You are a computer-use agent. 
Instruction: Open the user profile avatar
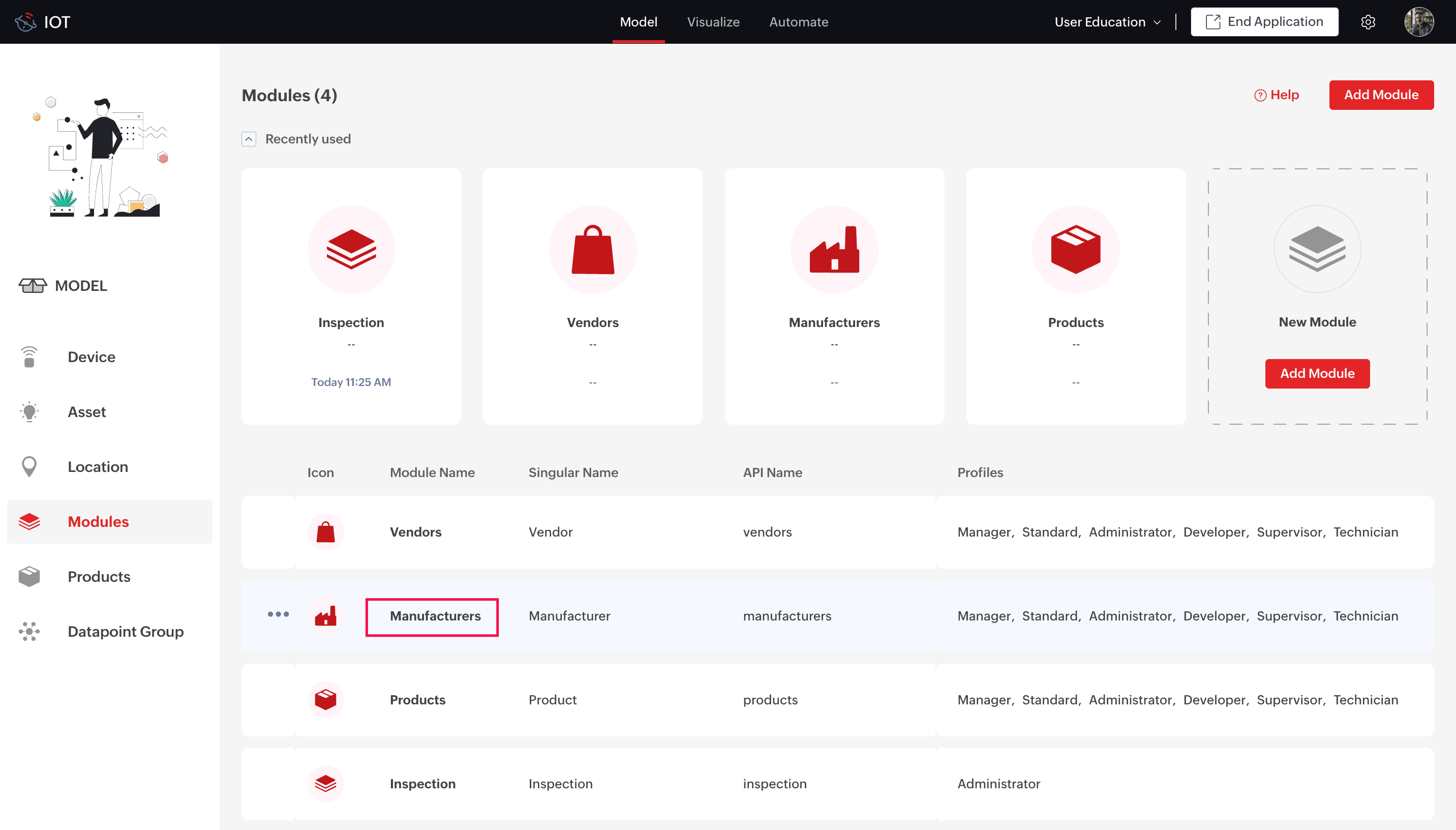(1418, 22)
